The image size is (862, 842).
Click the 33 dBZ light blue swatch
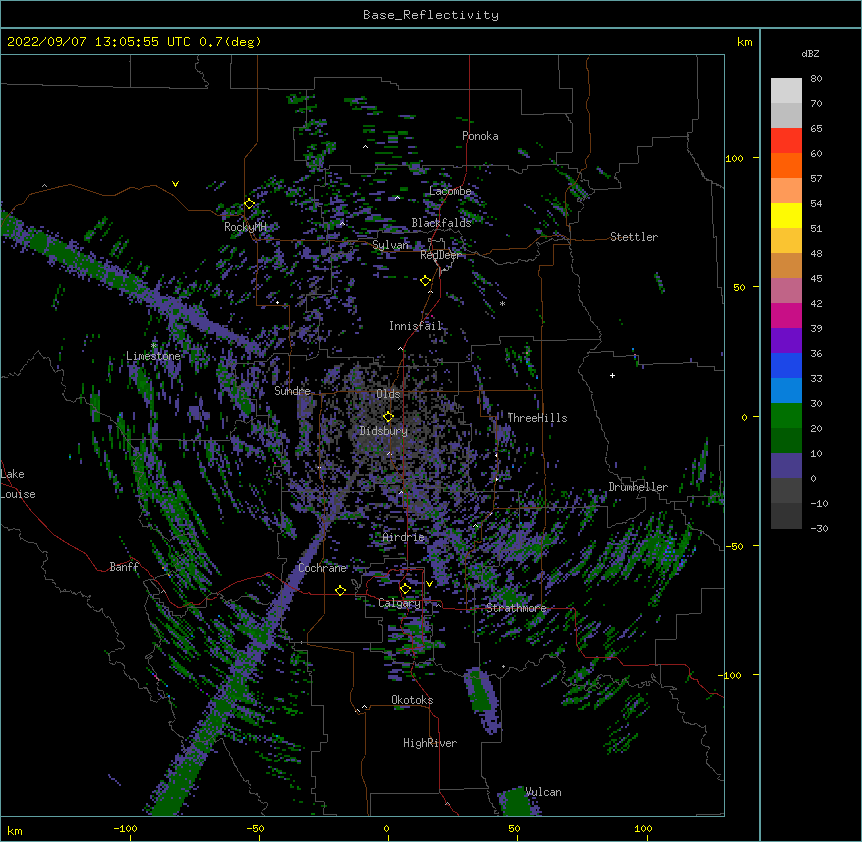pyautogui.click(x=786, y=390)
